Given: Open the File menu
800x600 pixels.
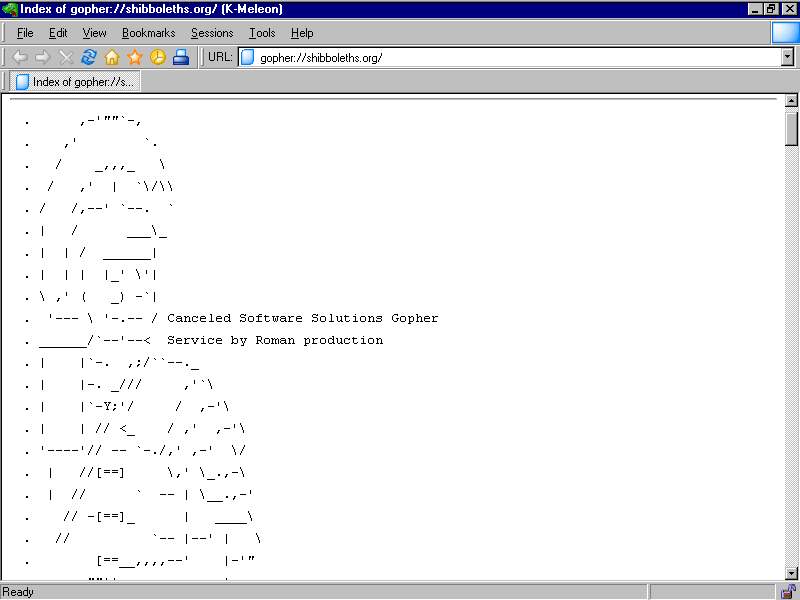Looking at the screenshot, I should 25,33.
